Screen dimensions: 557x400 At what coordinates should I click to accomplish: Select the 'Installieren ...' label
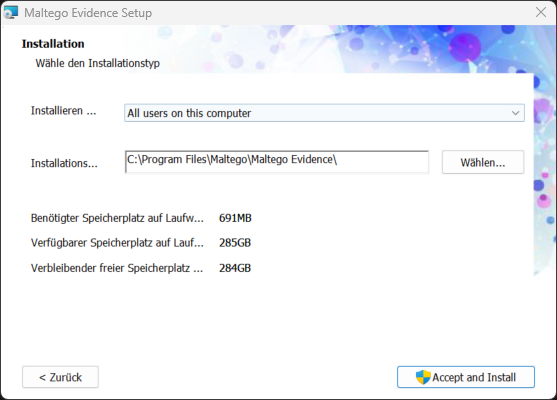click(x=64, y=111)
